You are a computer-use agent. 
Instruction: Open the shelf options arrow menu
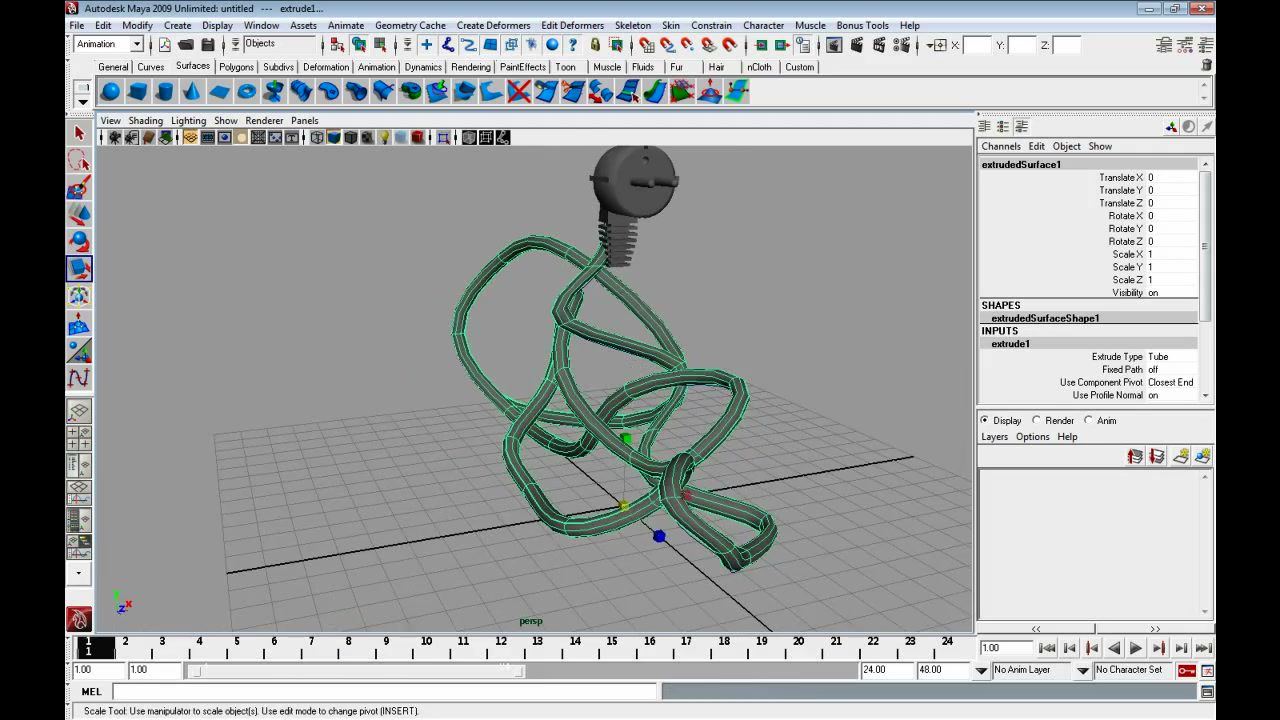pyautogui.click(x=83, y=101)
